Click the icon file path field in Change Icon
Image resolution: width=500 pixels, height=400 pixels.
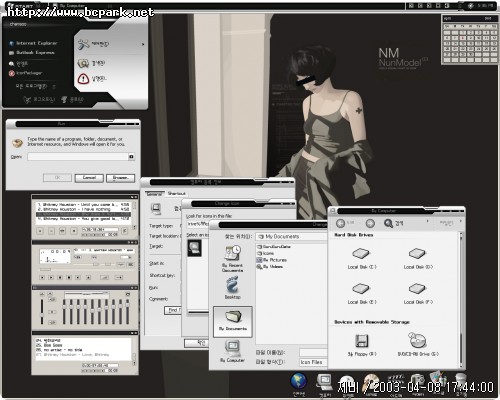(x=197, y=224)
